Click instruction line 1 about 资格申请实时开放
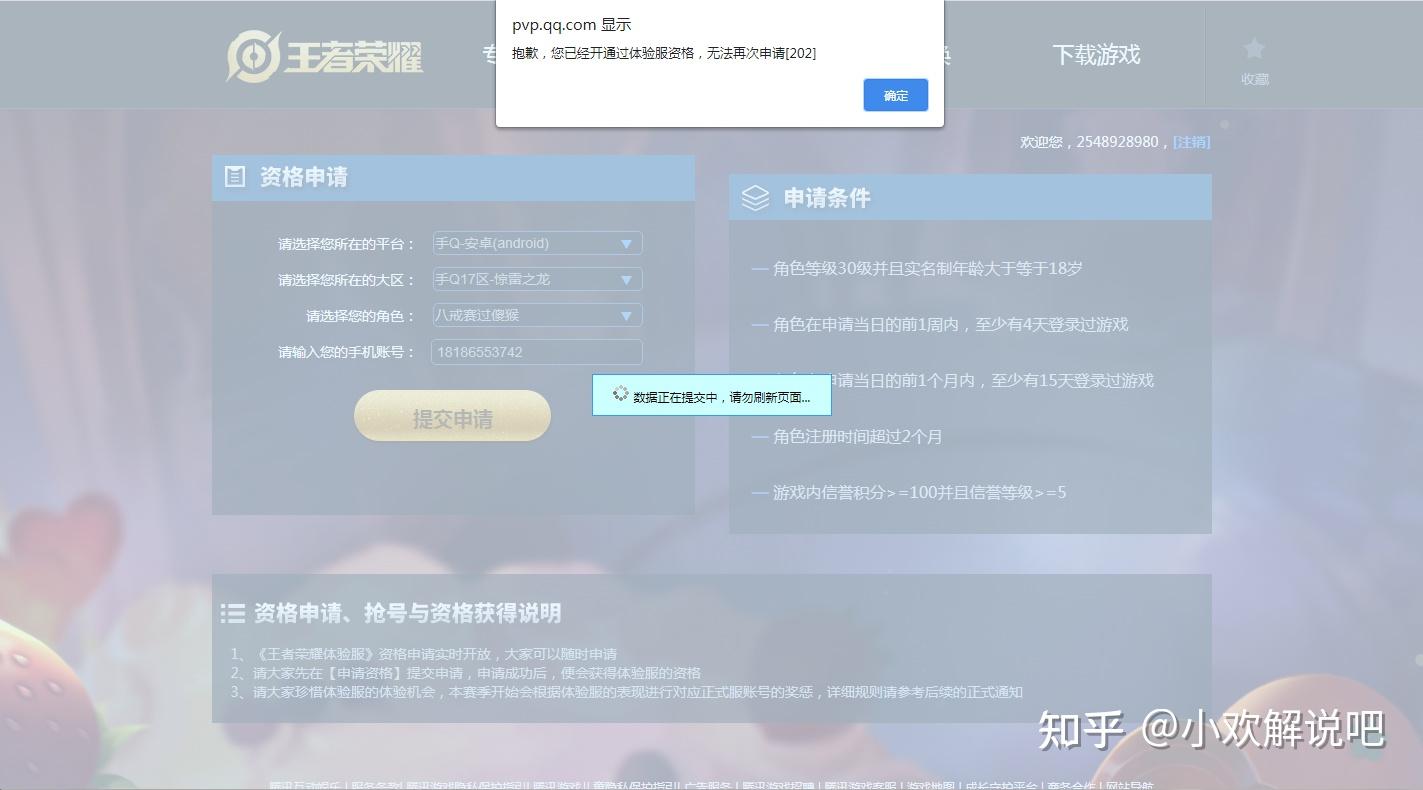Viewport: 1423px width, 790px height. coord(423,654)
